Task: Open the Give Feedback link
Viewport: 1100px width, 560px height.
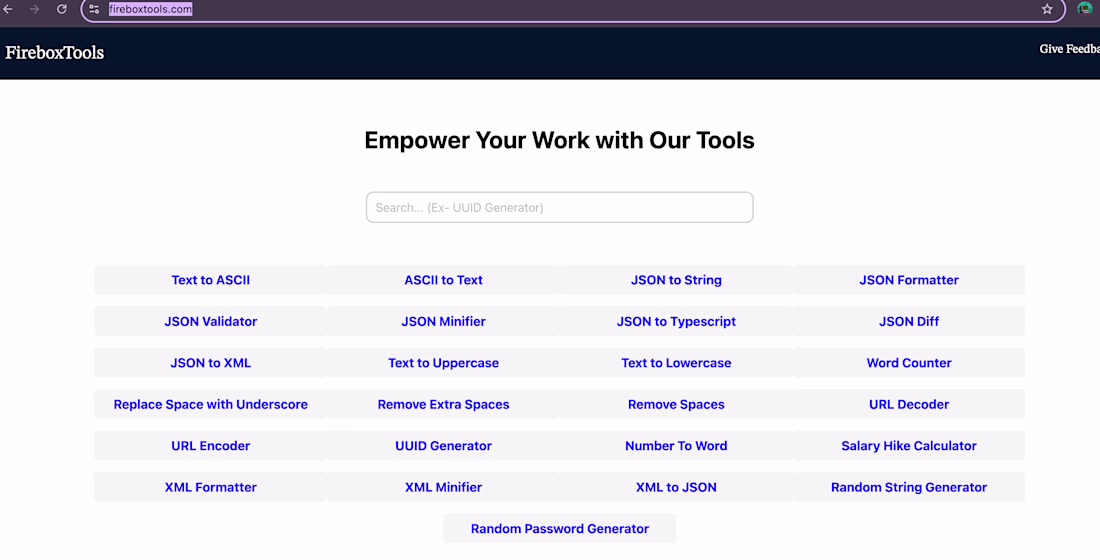Action: (1069, 49)
